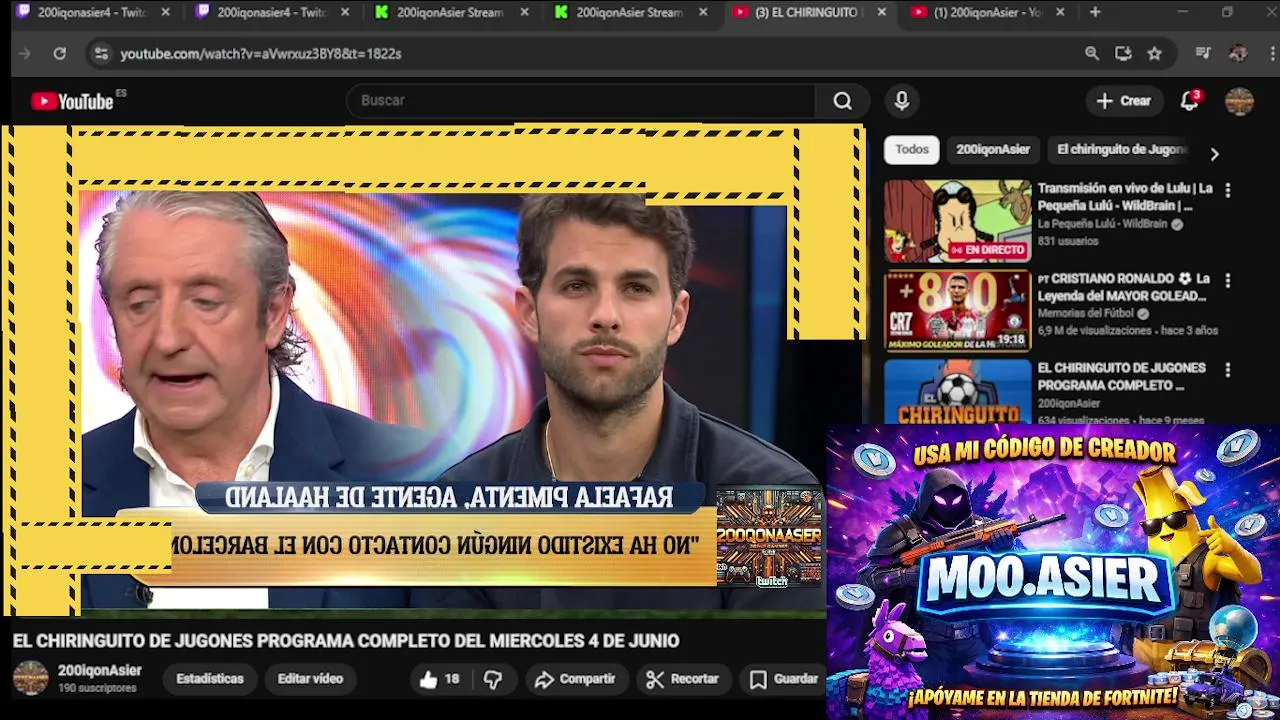Select the Todos filter chip

coord(912,149)
